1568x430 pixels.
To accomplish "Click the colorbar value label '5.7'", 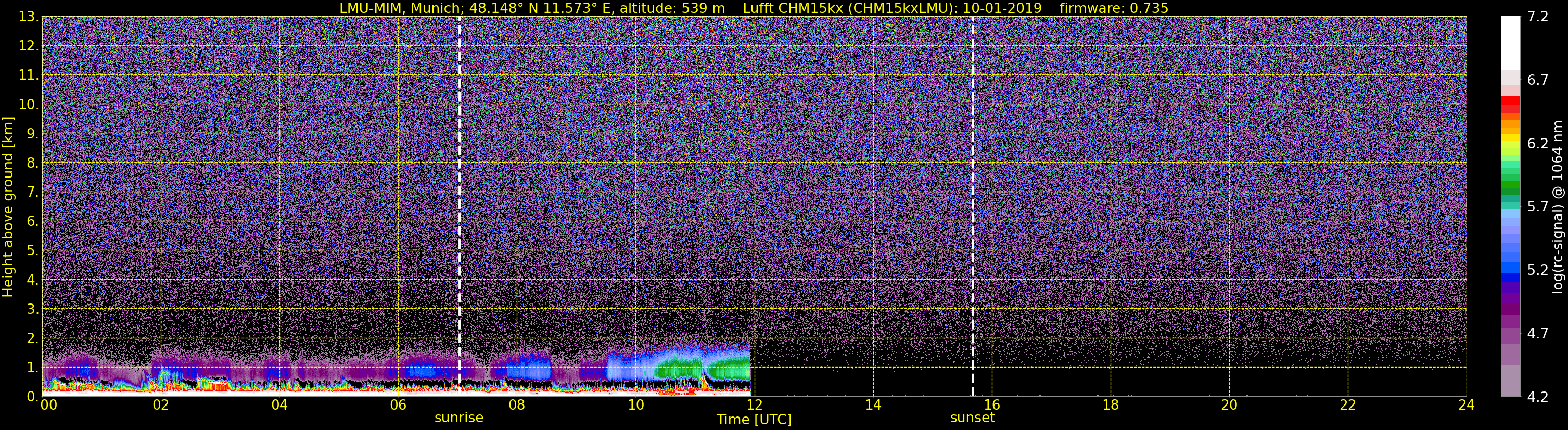I will (1538, 207).
